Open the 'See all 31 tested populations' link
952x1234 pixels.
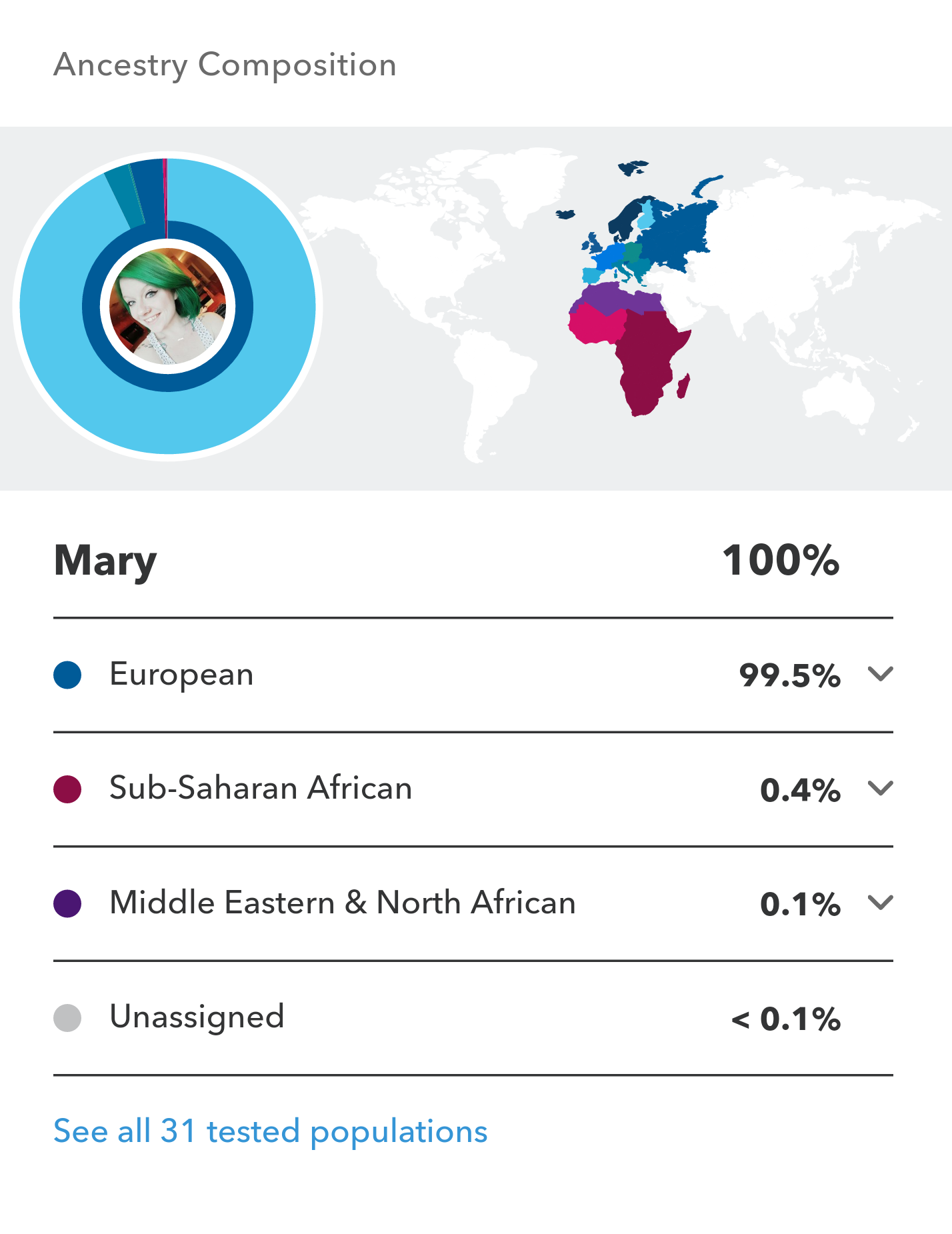click(270, 1131)
